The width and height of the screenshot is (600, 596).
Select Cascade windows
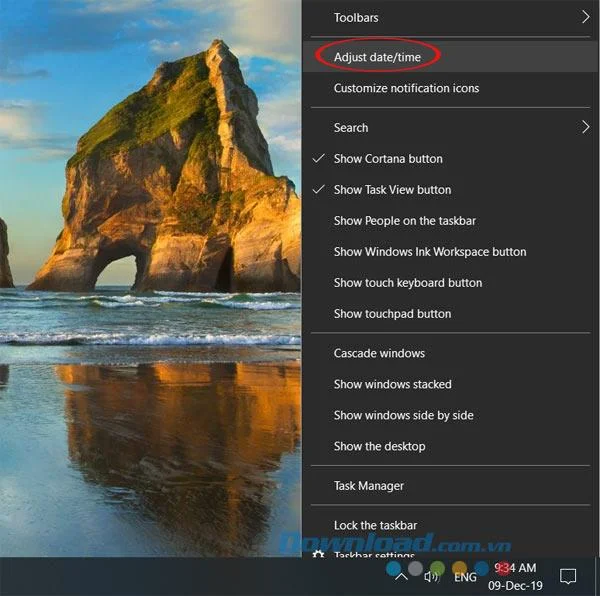[x=450, y=353]
